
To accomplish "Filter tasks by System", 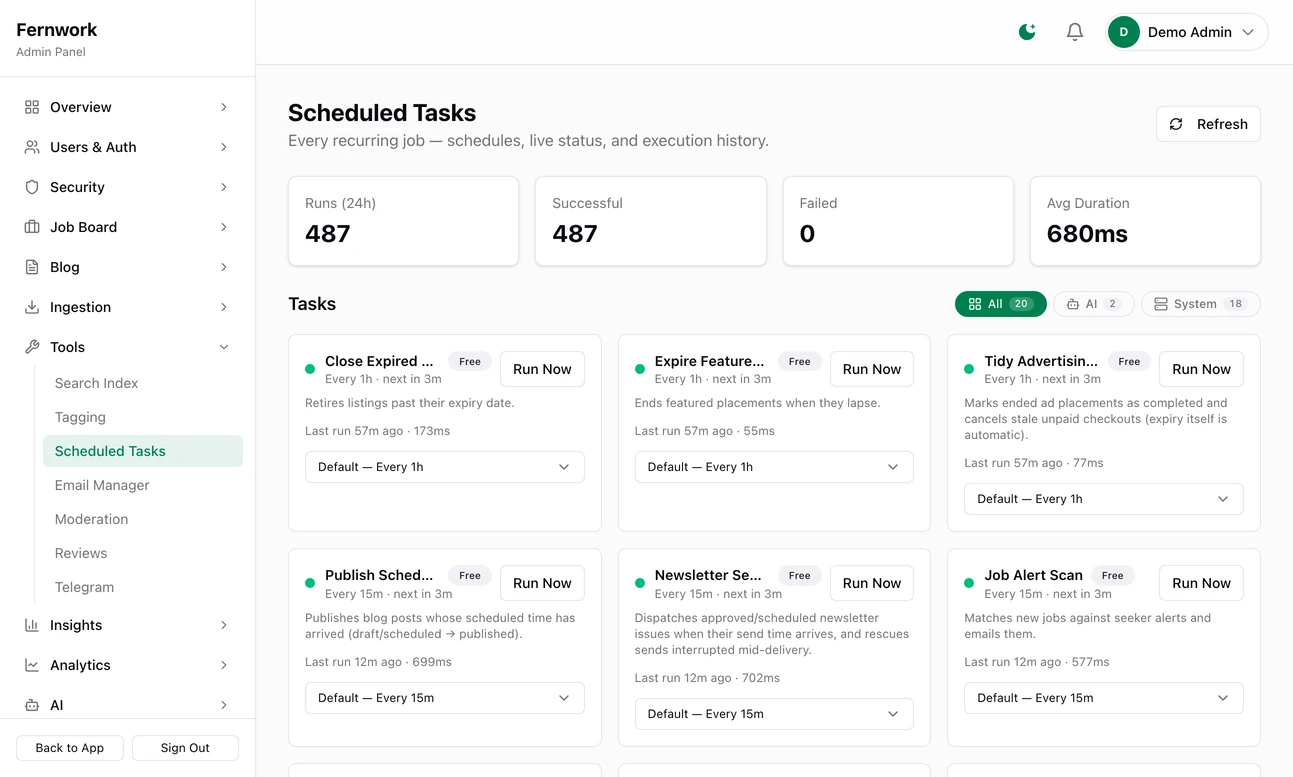I will (1201, 304).
